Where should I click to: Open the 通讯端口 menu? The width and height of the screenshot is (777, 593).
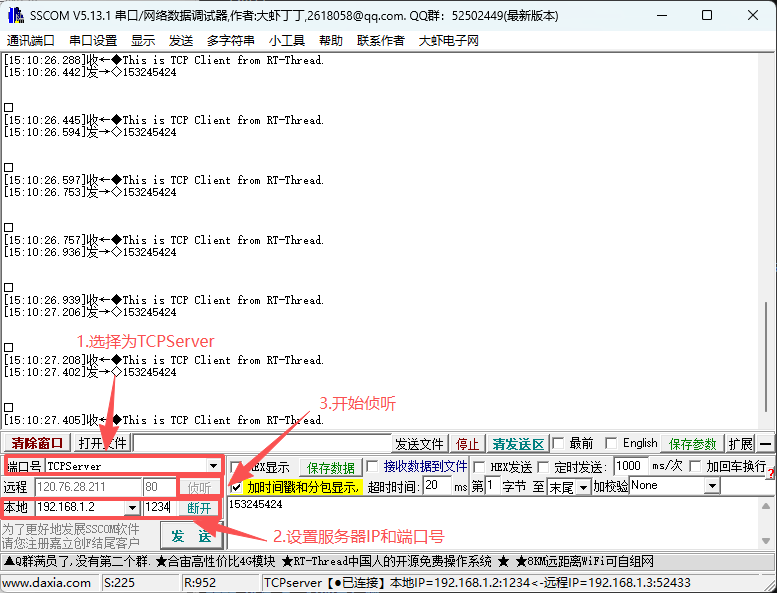[x=30, y=41]
